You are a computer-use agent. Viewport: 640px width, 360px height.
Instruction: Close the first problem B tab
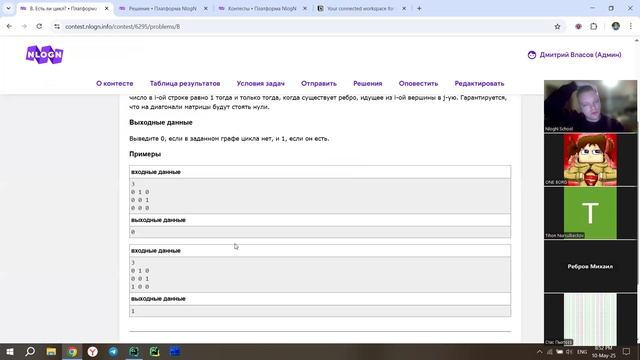[107, 9]
